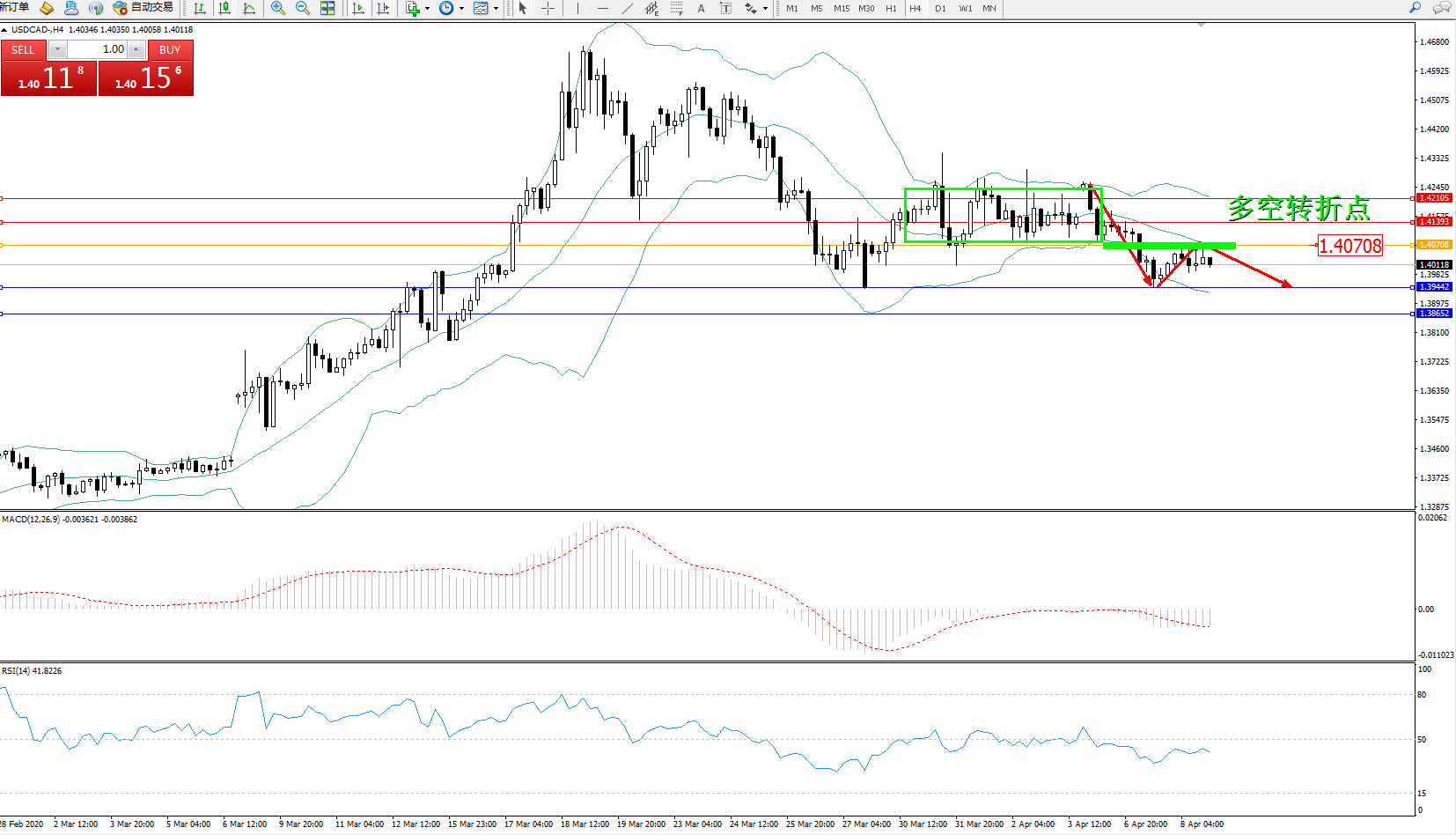
Task: Open the search magnifier in top right
Action: pyautogui.click(x=1416, y=8)
